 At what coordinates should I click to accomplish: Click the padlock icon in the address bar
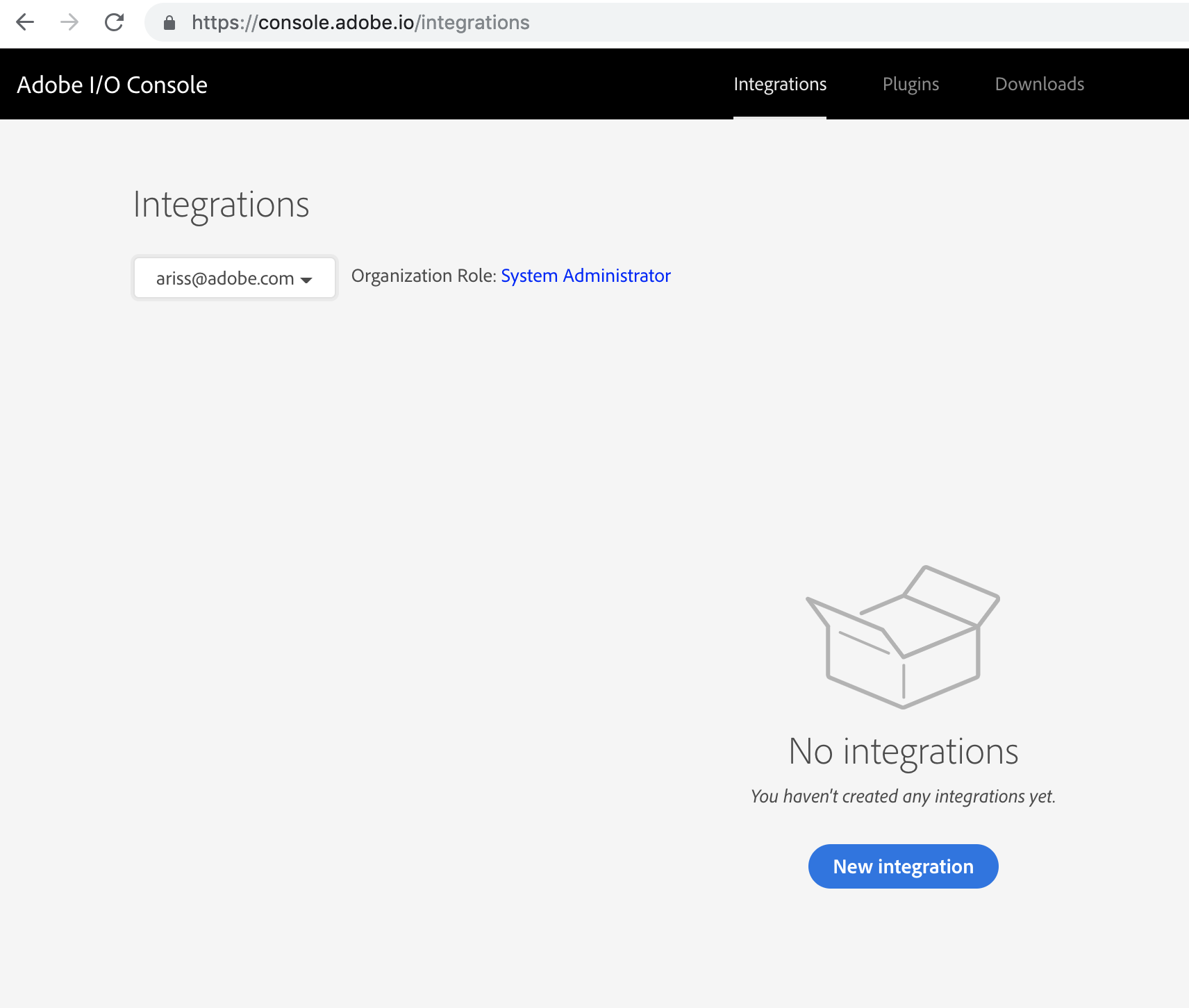point(168,22)
